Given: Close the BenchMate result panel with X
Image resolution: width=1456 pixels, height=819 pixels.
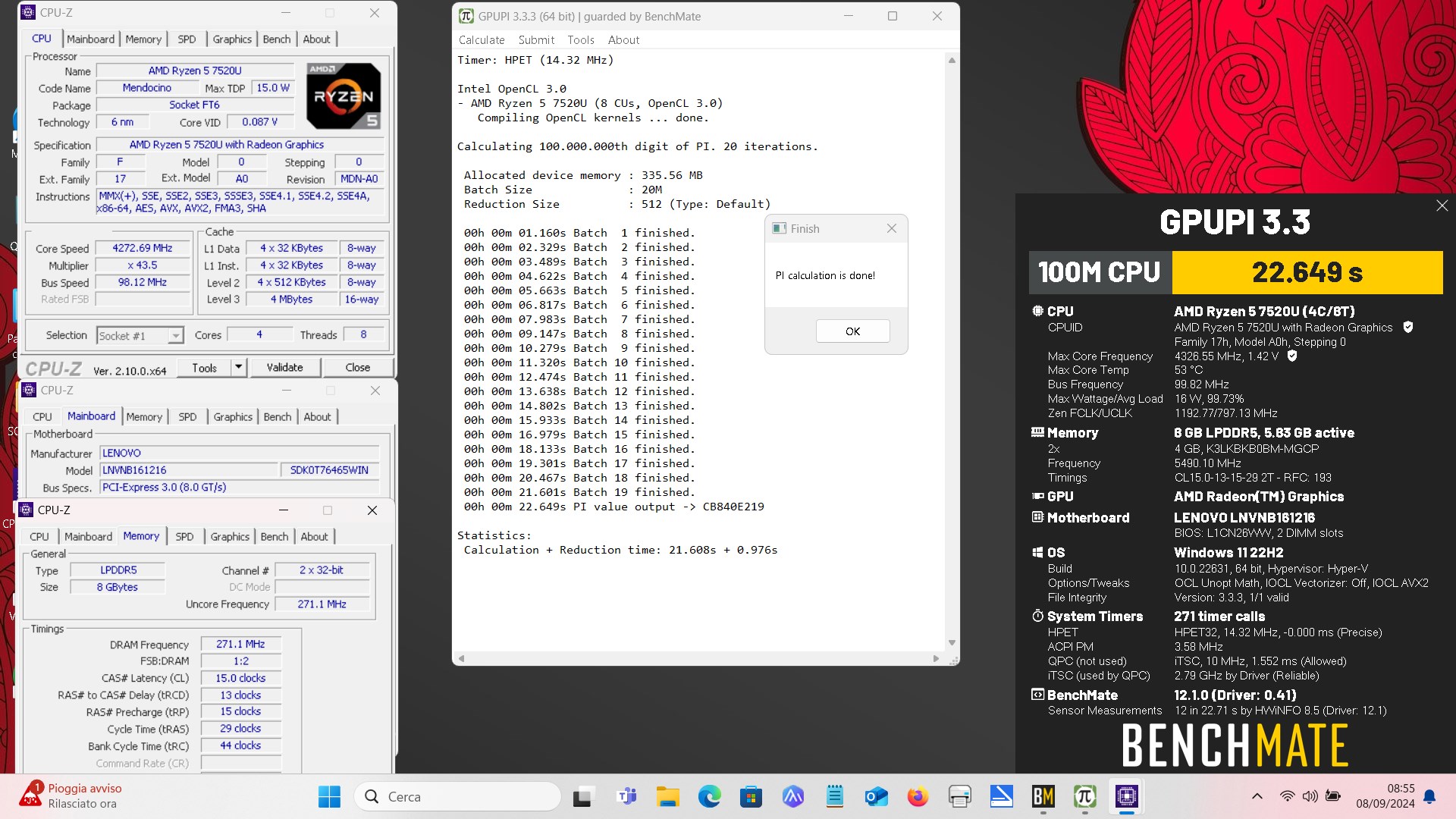Looking at the screenshot, I should pos(1442,206).
